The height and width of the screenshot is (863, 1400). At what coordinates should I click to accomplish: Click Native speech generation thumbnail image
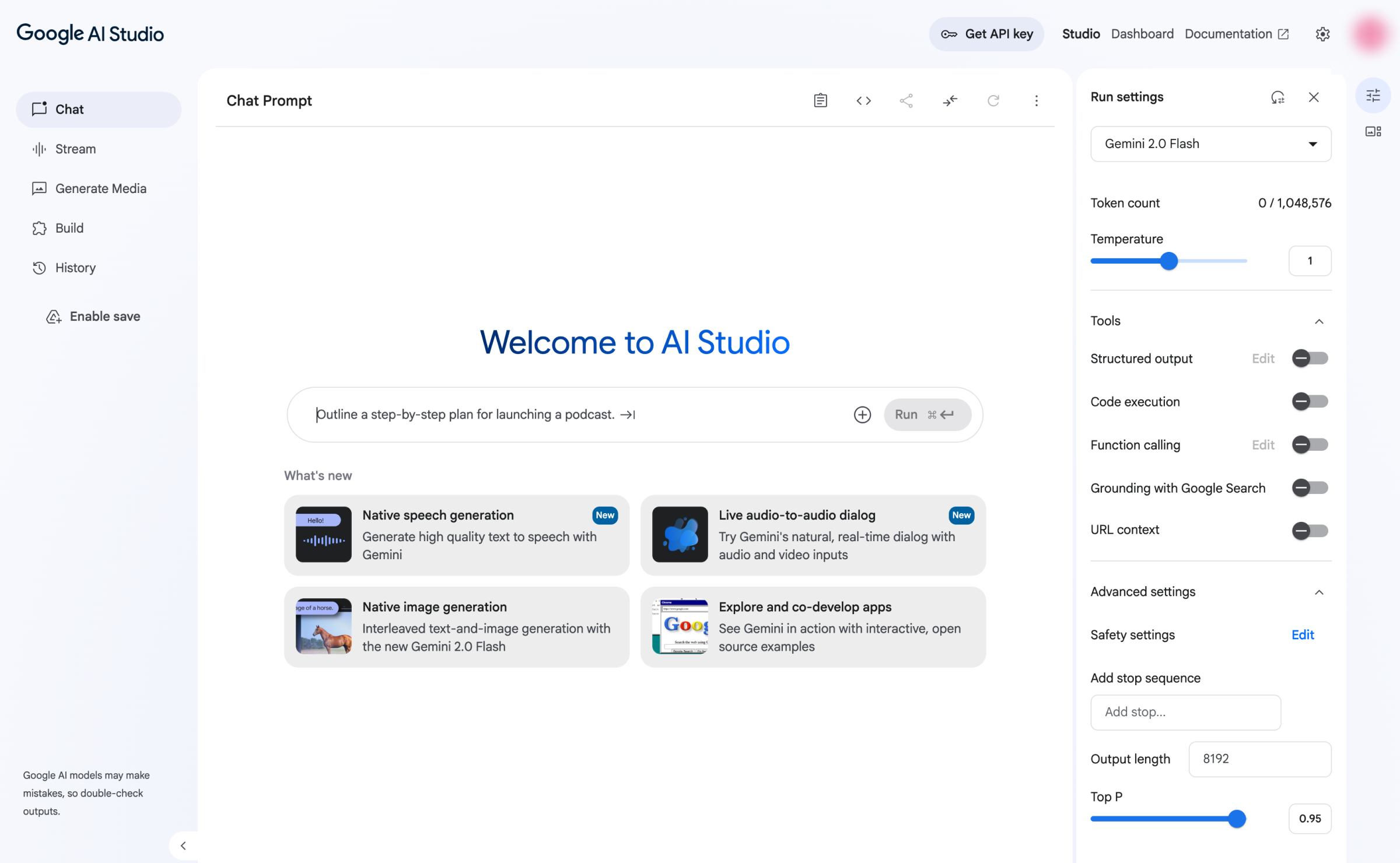[x=323, y=534]
